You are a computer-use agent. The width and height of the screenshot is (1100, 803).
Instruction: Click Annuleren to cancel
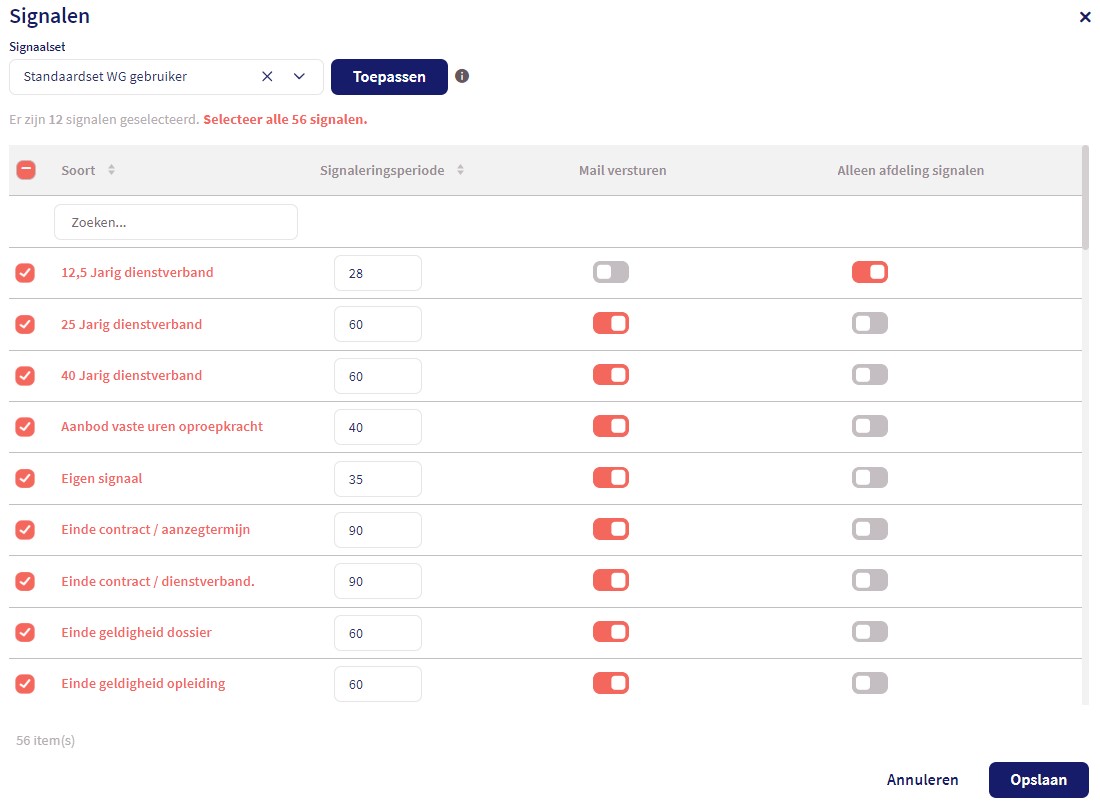point(922,780)
